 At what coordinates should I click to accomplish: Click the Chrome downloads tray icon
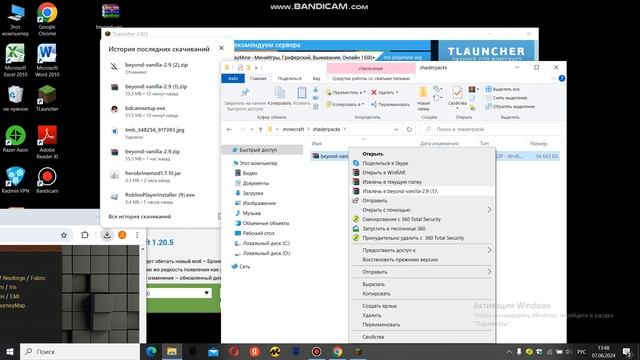click(107, 235)
